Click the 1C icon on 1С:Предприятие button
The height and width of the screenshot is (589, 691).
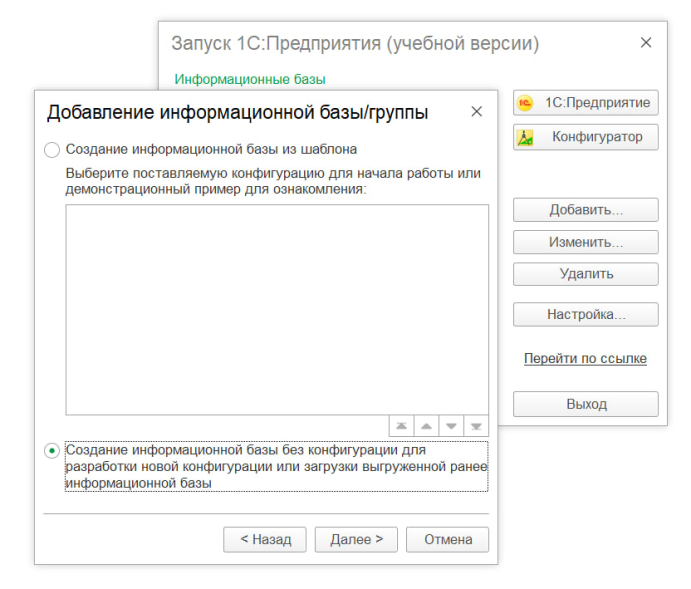coord(525,103)
